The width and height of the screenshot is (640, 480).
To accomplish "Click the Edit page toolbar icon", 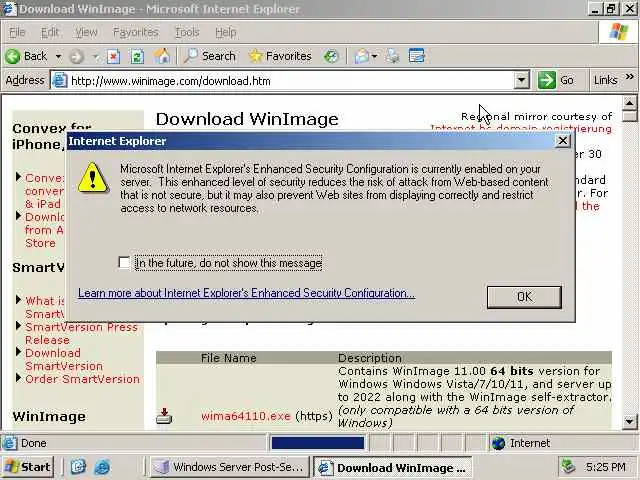I will click(417, 56).
